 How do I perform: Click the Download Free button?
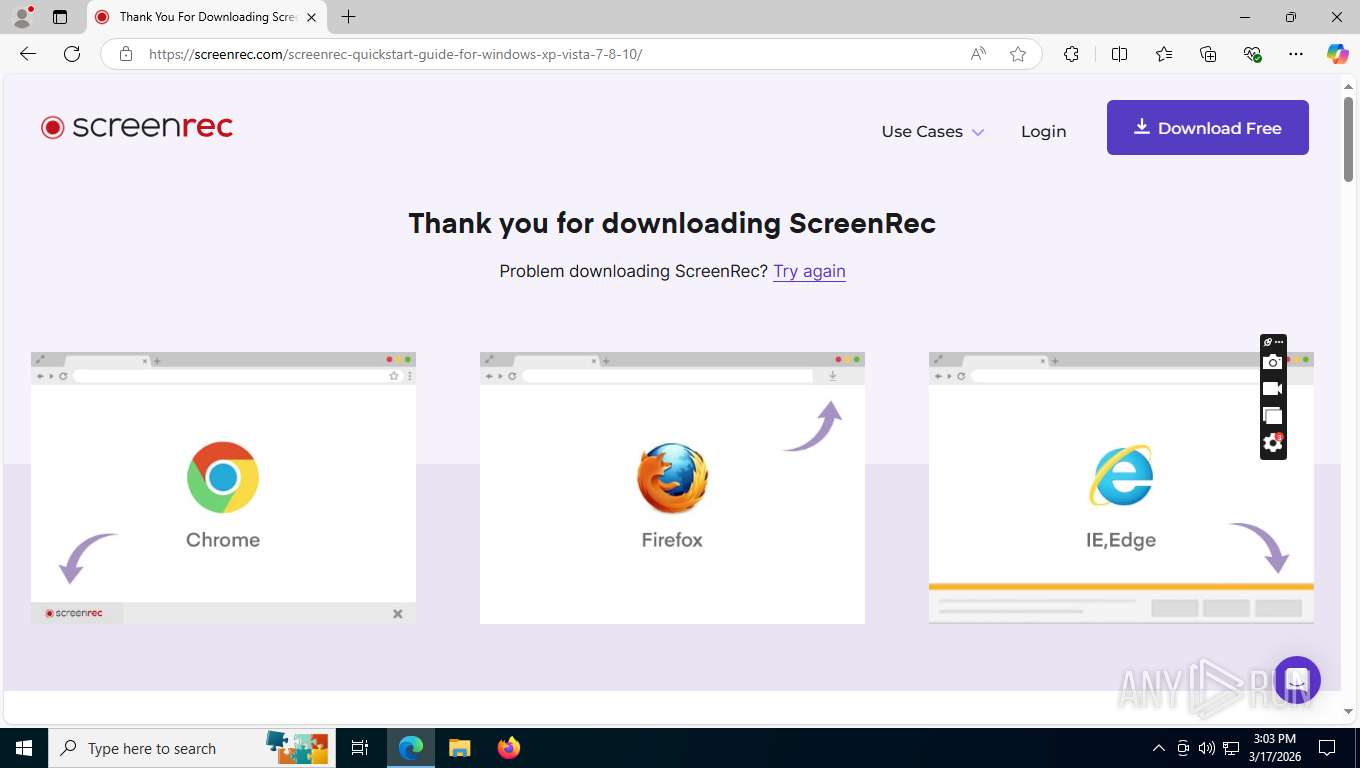point(1207,127)
